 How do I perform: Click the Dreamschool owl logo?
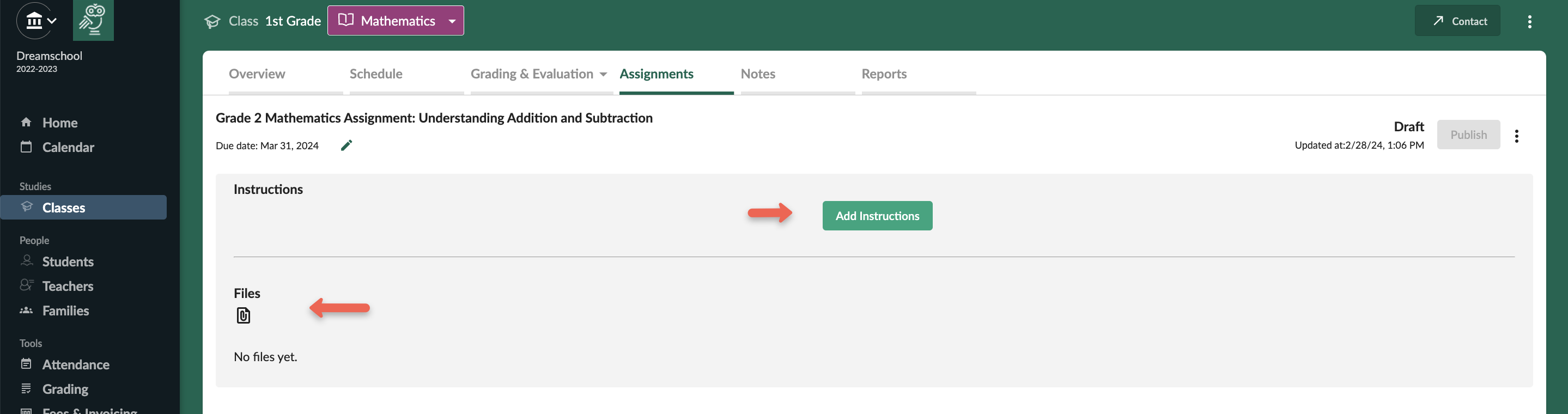[x=93, y=20]
